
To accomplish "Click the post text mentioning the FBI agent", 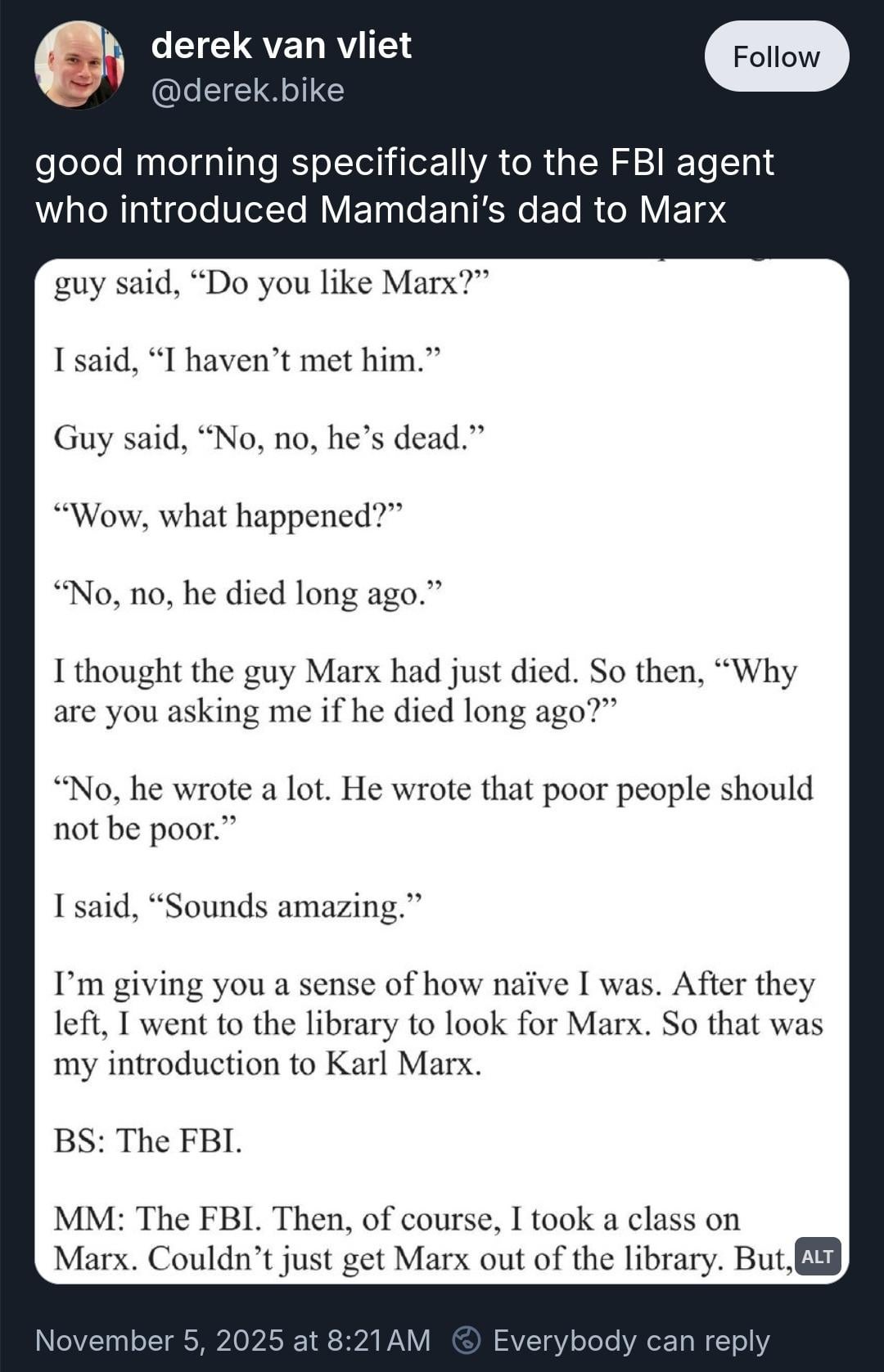I will point(404,162).
